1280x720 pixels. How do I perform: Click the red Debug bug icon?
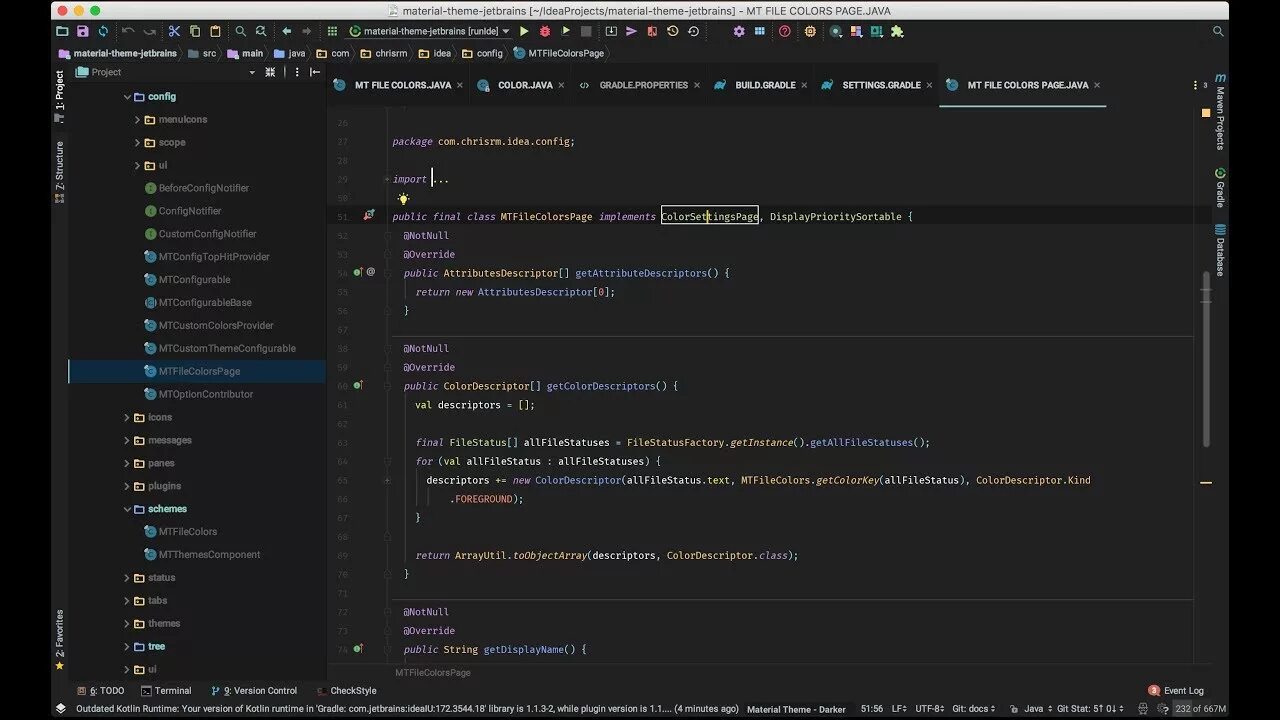click(545, 31)
